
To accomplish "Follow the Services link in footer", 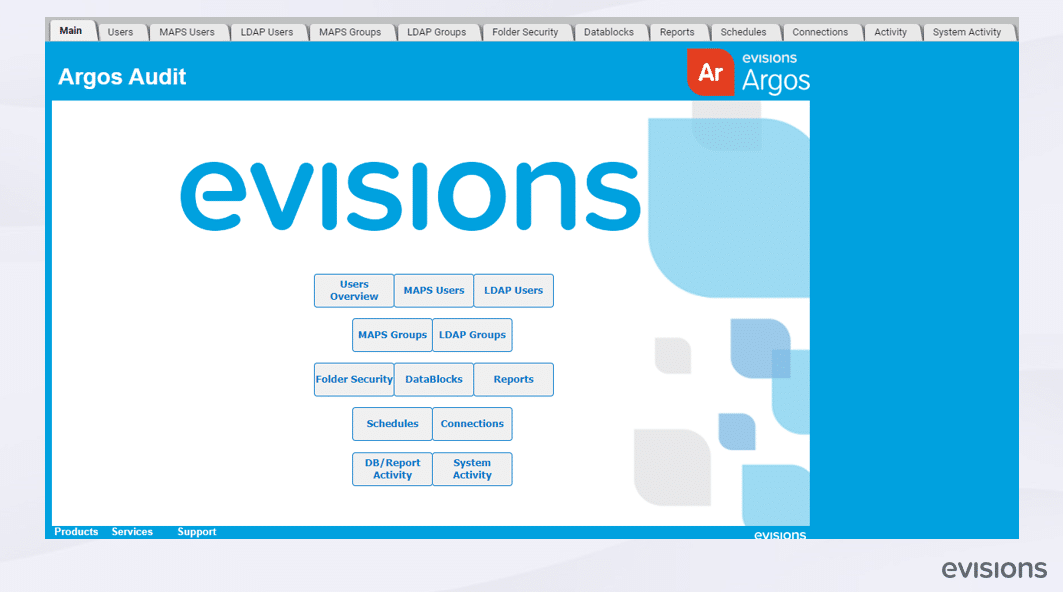I will tap(132, 532).
